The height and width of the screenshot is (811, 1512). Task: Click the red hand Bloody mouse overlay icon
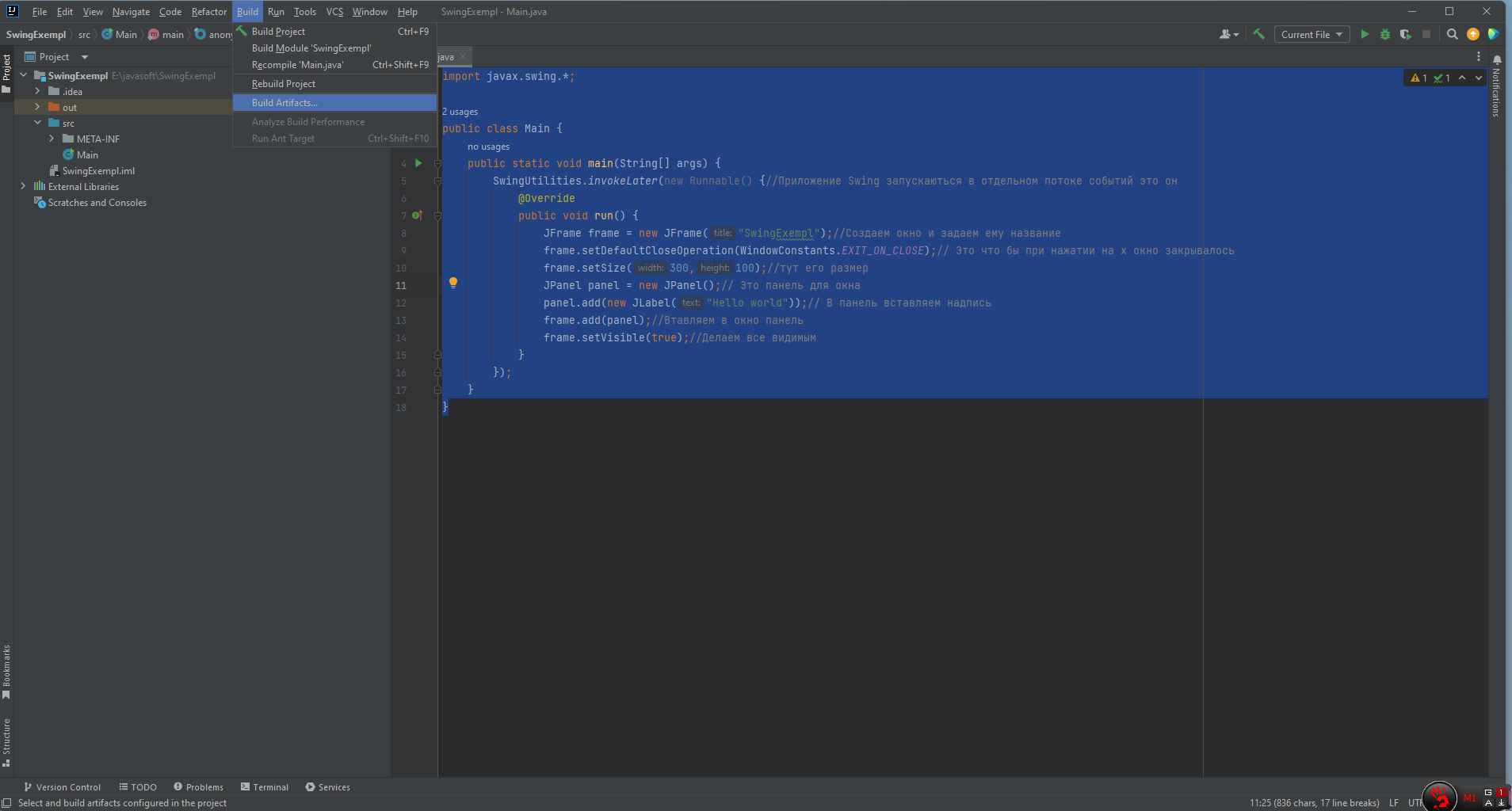1440,796
